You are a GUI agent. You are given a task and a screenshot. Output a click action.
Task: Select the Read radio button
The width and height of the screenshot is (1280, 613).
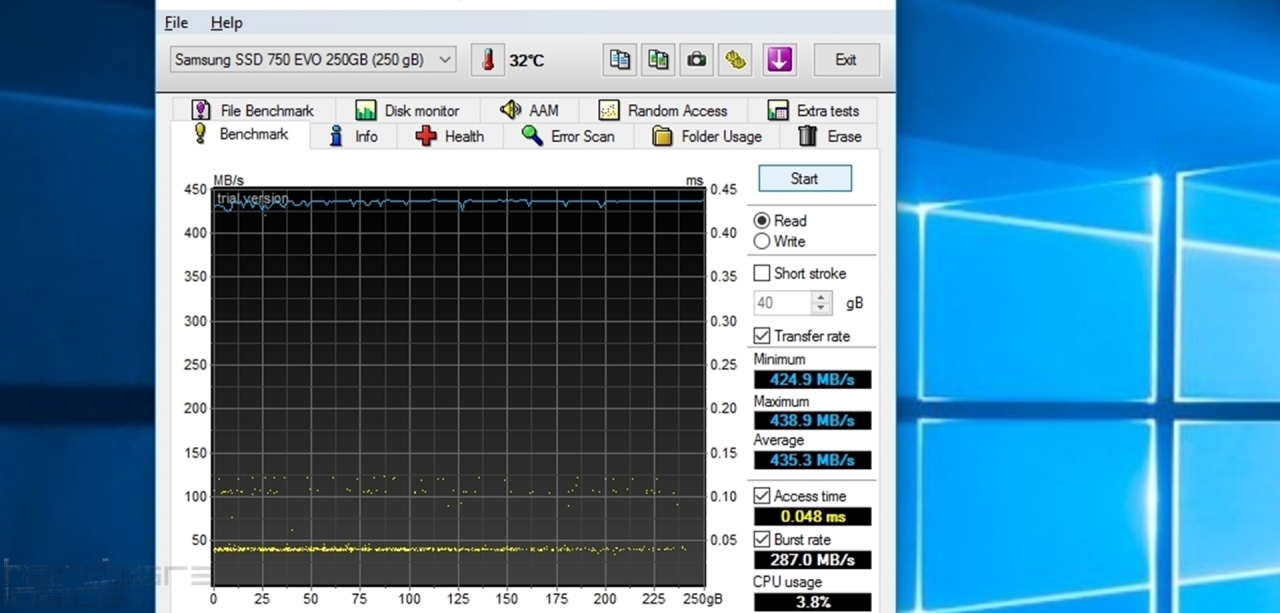[x=762, y=221]
